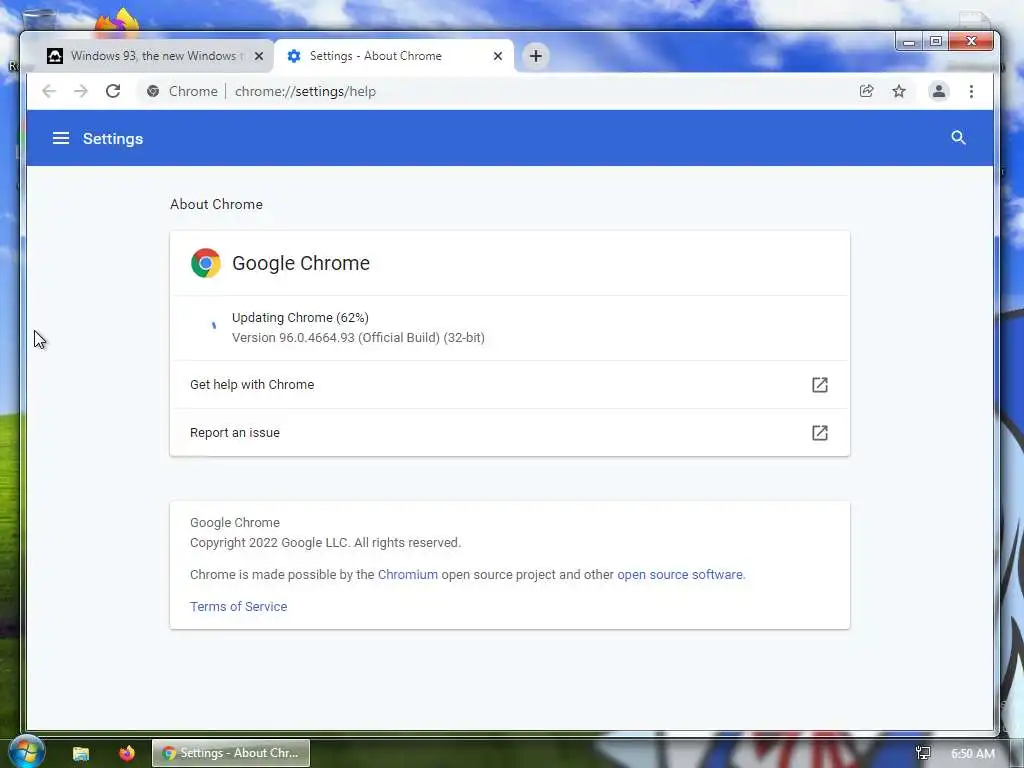The height and width of the screenshot is (768, 1024).
Task: Open the Get help with Chrome row
Action: pos(509,385)
